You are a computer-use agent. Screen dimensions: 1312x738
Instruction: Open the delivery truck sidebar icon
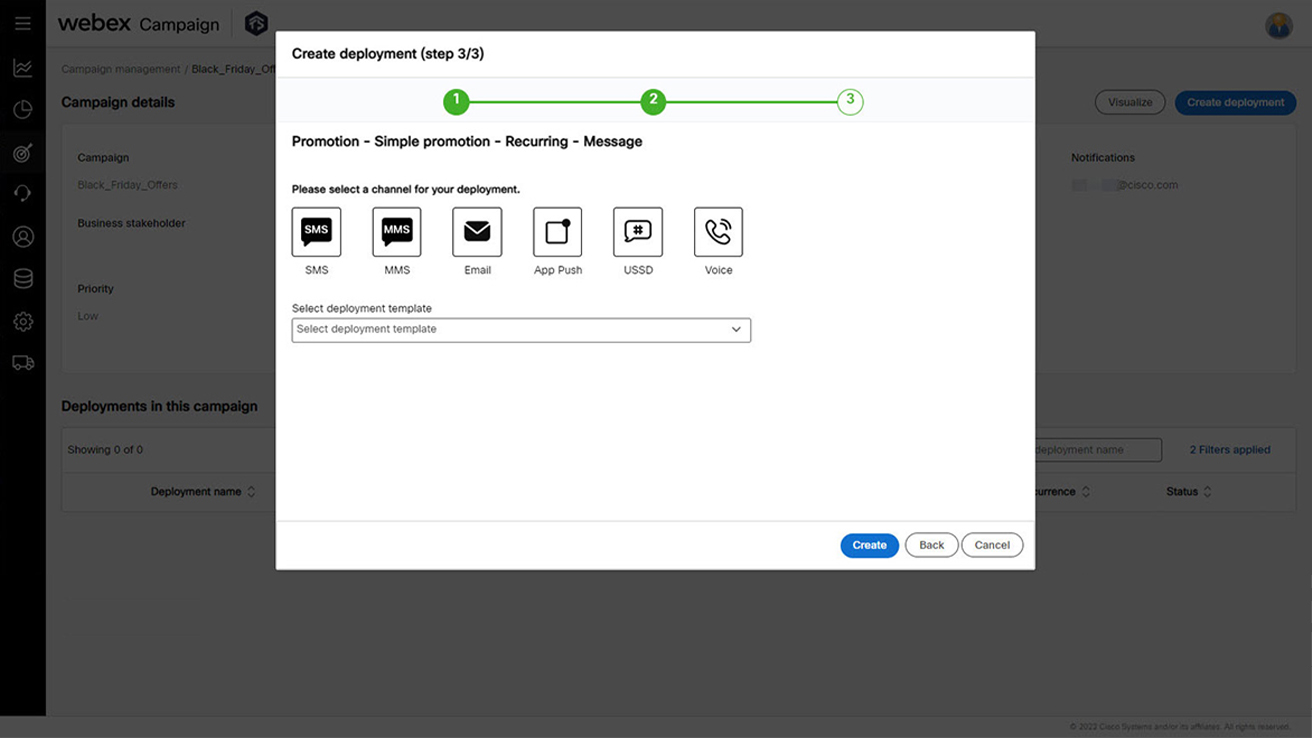pos(23,363)
